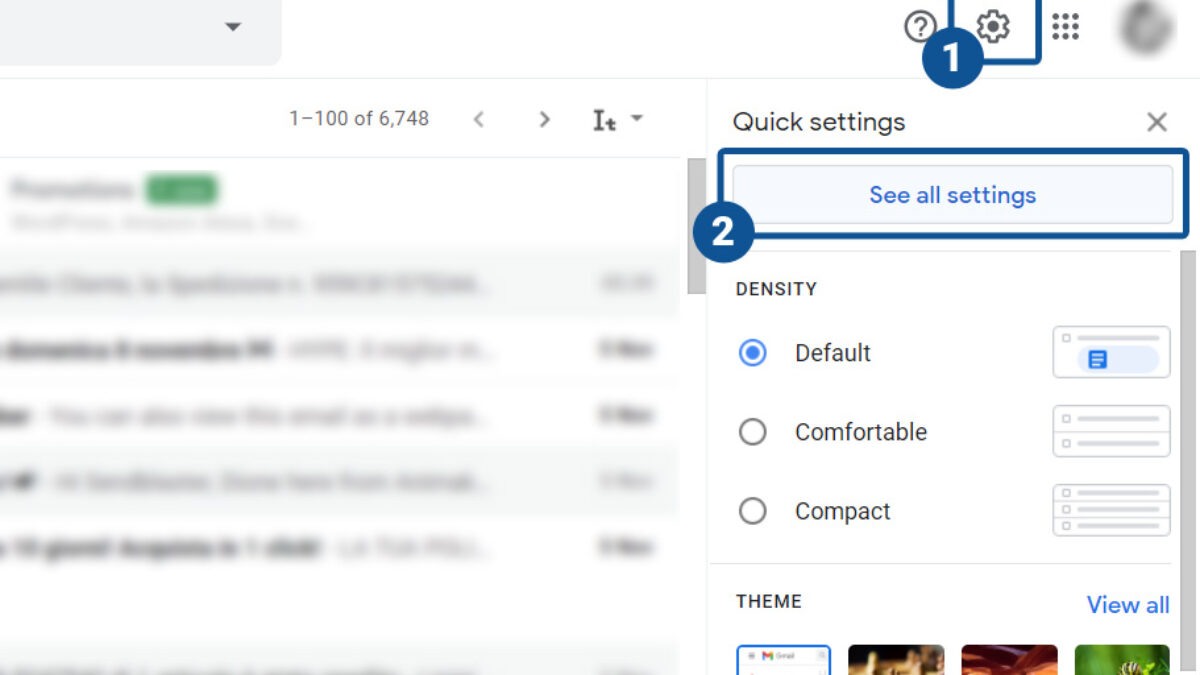Go to older emails page

tap(544, 120)
